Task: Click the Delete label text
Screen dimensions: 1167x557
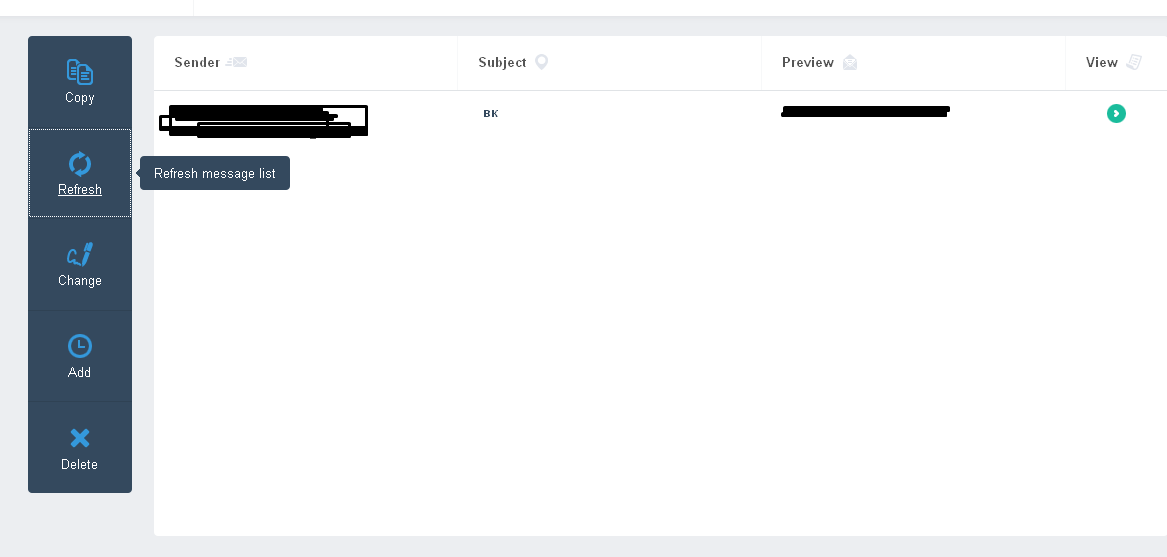Action: point(80,464)
